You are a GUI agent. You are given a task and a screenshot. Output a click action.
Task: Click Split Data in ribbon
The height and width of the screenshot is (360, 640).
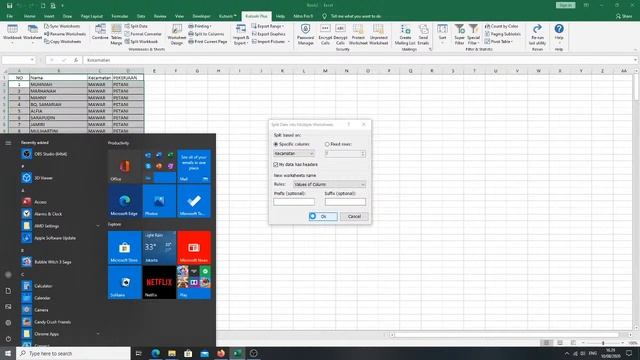(x=136, y=26)
